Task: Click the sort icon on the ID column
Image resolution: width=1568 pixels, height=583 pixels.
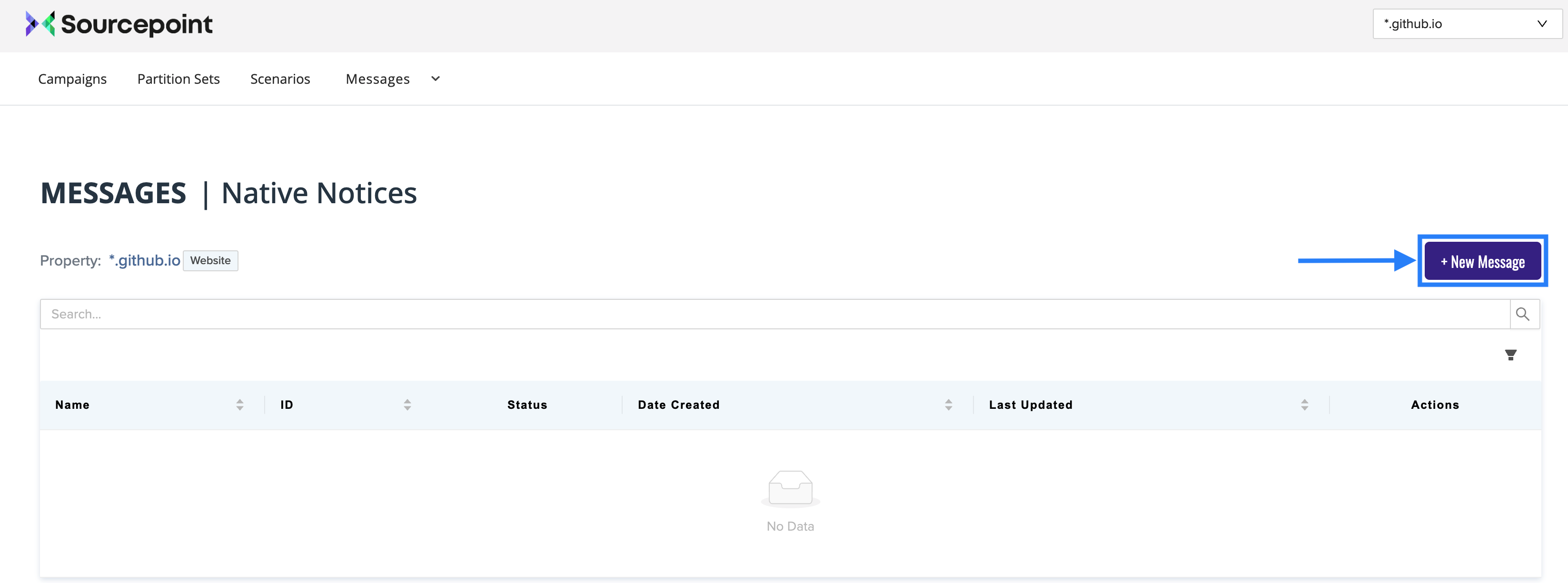Action: (407, 404)
